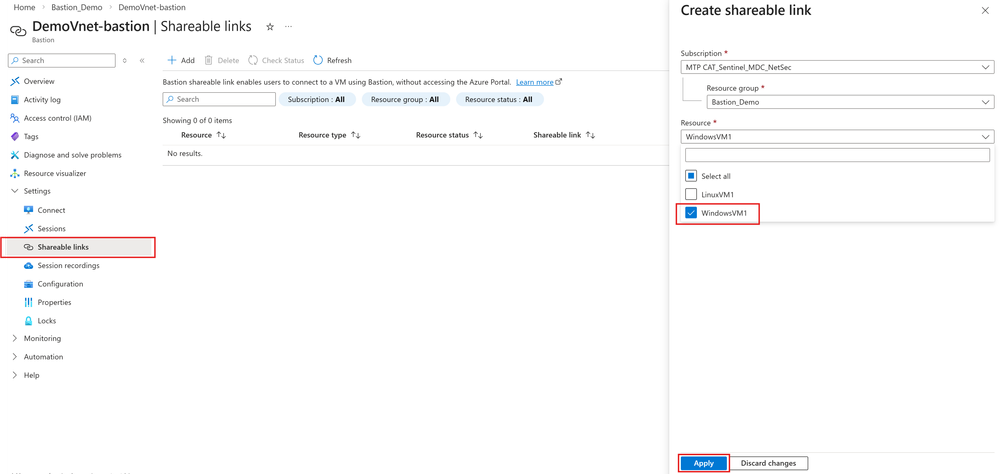This screenshot has height=474, width=999.
Task: Expand the Monitoring section
Action: click(15, 339)
